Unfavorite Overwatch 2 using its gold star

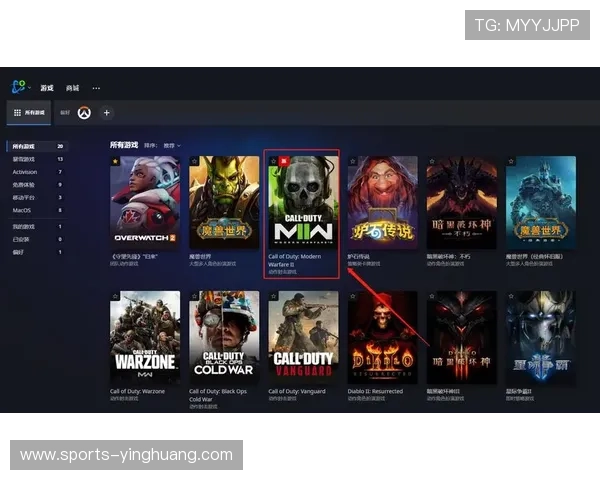115,161
